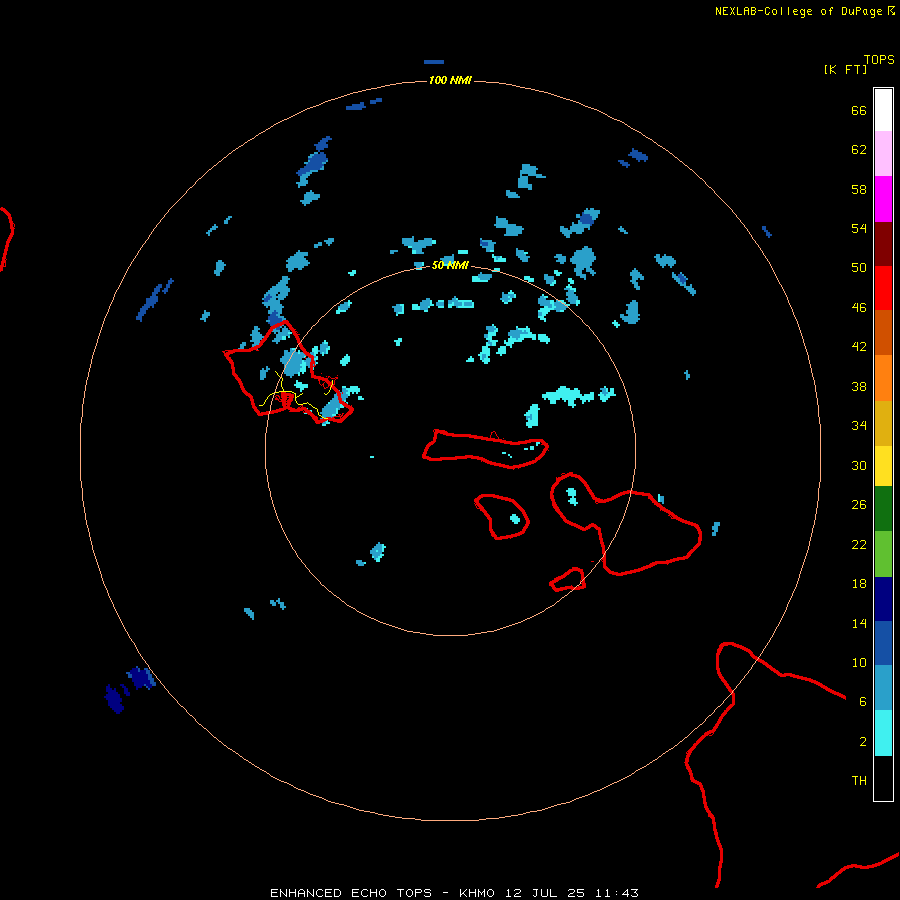Click the white swatch in the tops legend
The height and width of the screenshot is (900, 900).
point(883,110)
